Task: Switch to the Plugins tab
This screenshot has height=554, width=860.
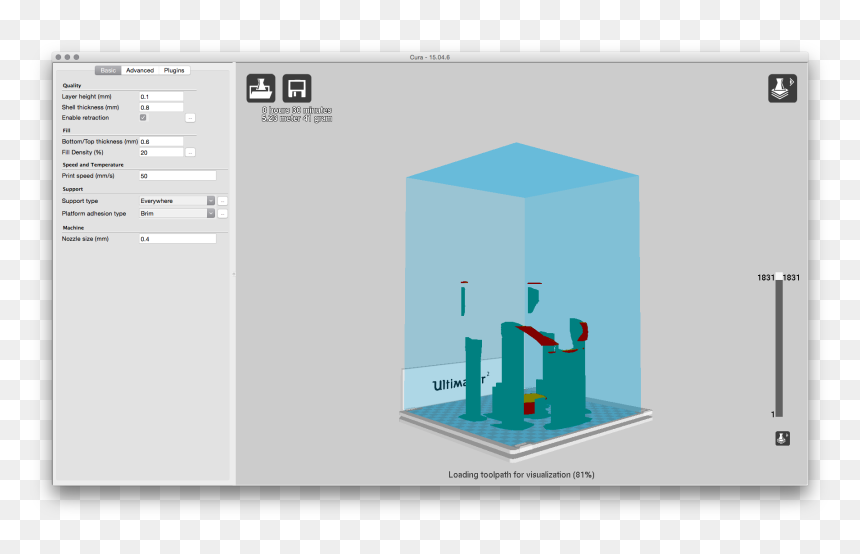Action: (174, 70)
